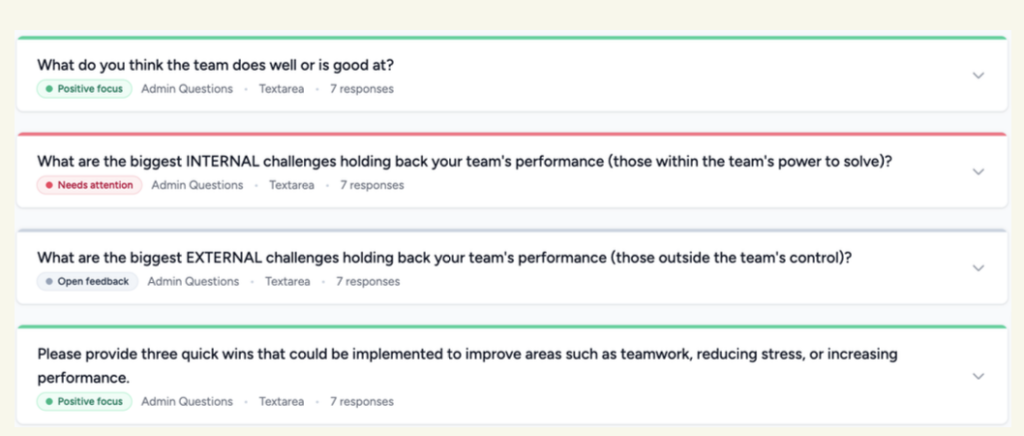Open the biggest INTERNAL challenges question title
This screenshot has width=1024, height=436.
pyautogui.click(x=464, y=161)
